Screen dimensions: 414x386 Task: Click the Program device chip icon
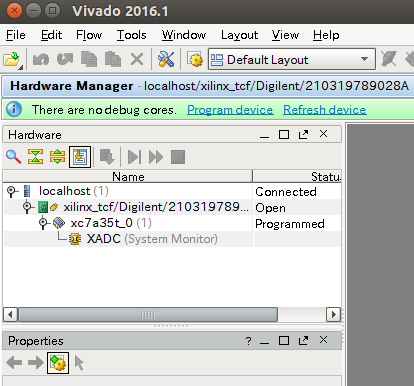[x=107, y=157]
